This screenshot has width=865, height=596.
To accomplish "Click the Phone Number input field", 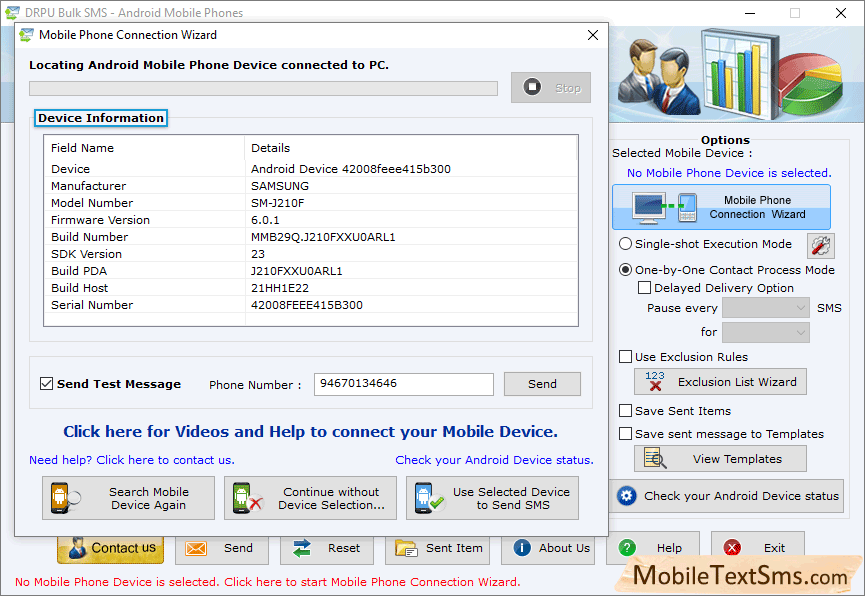I will (x=404, y=384).
